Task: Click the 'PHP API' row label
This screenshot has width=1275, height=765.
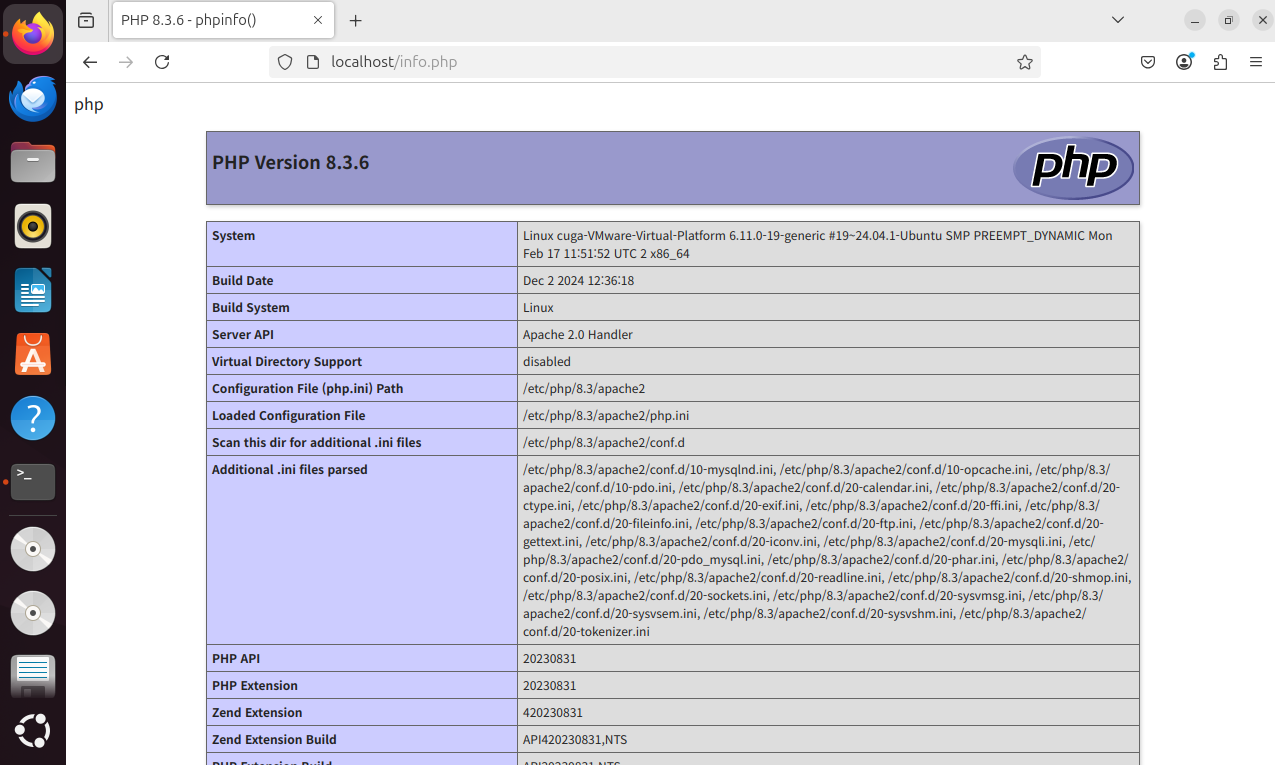Action: click(x=236, y=659)
